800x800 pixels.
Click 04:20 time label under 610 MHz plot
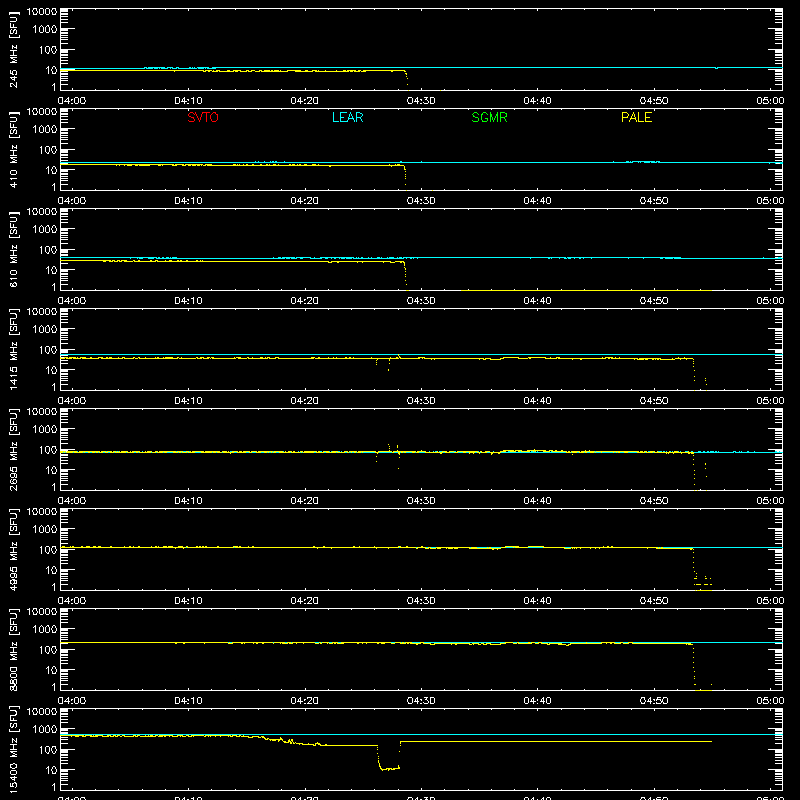pyautogui.click(x=305, y=301)
